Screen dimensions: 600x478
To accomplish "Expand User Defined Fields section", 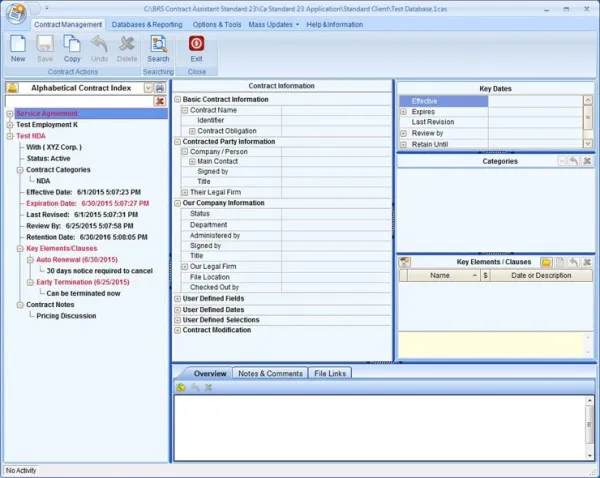I will 177,299.
